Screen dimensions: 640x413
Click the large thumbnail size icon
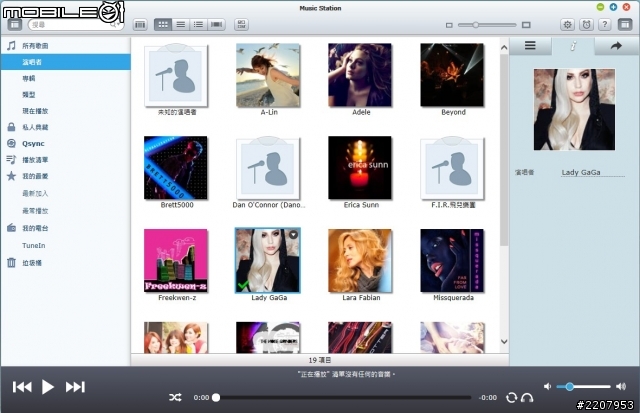pyautogui.click(x=526, y=25)
